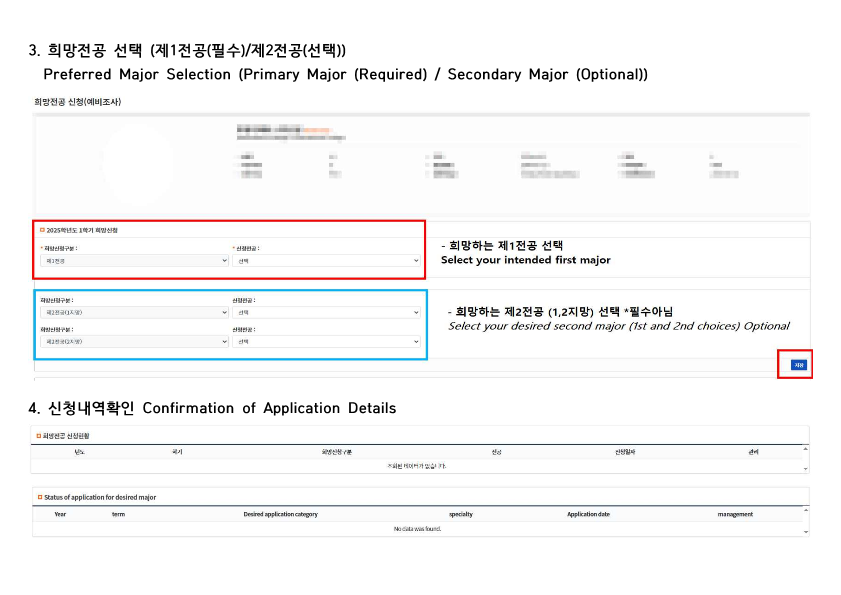Click the Year column header
This screenshot has width=841, height=595.
pos(60,514)
